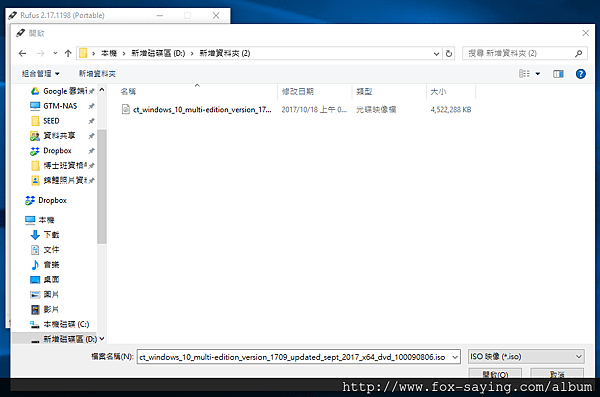Expand folder icon chevron in address bar
This screenshot has width=600, height=397.
93,54
